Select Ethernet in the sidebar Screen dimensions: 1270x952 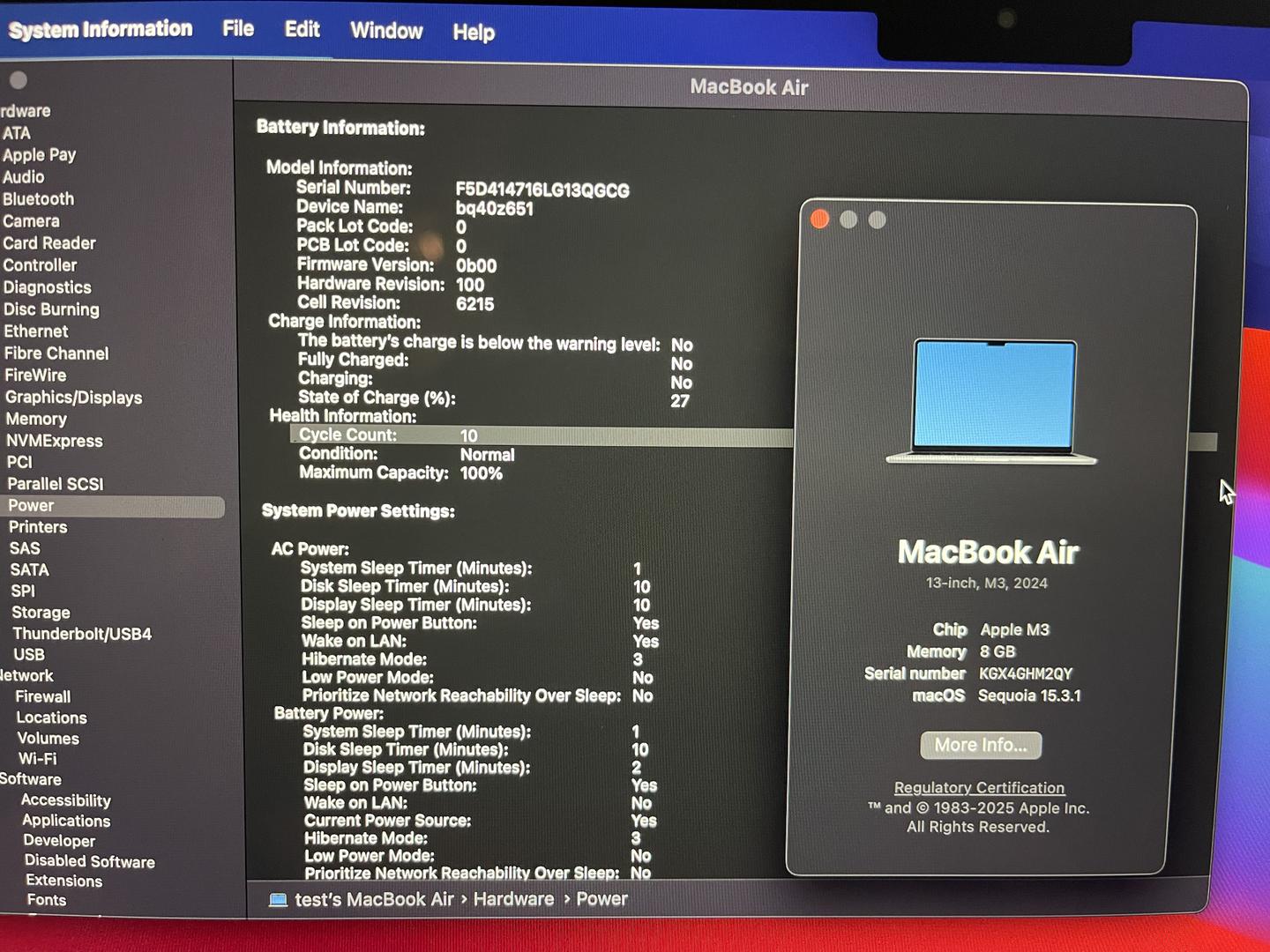tap(36, 331)
